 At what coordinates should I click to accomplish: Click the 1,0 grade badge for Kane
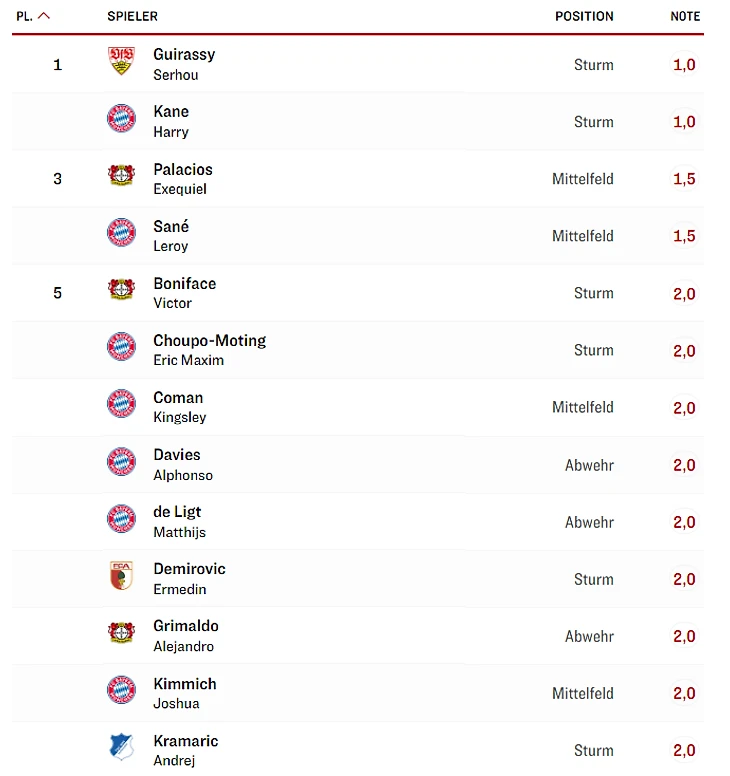(x=684, y=122)
